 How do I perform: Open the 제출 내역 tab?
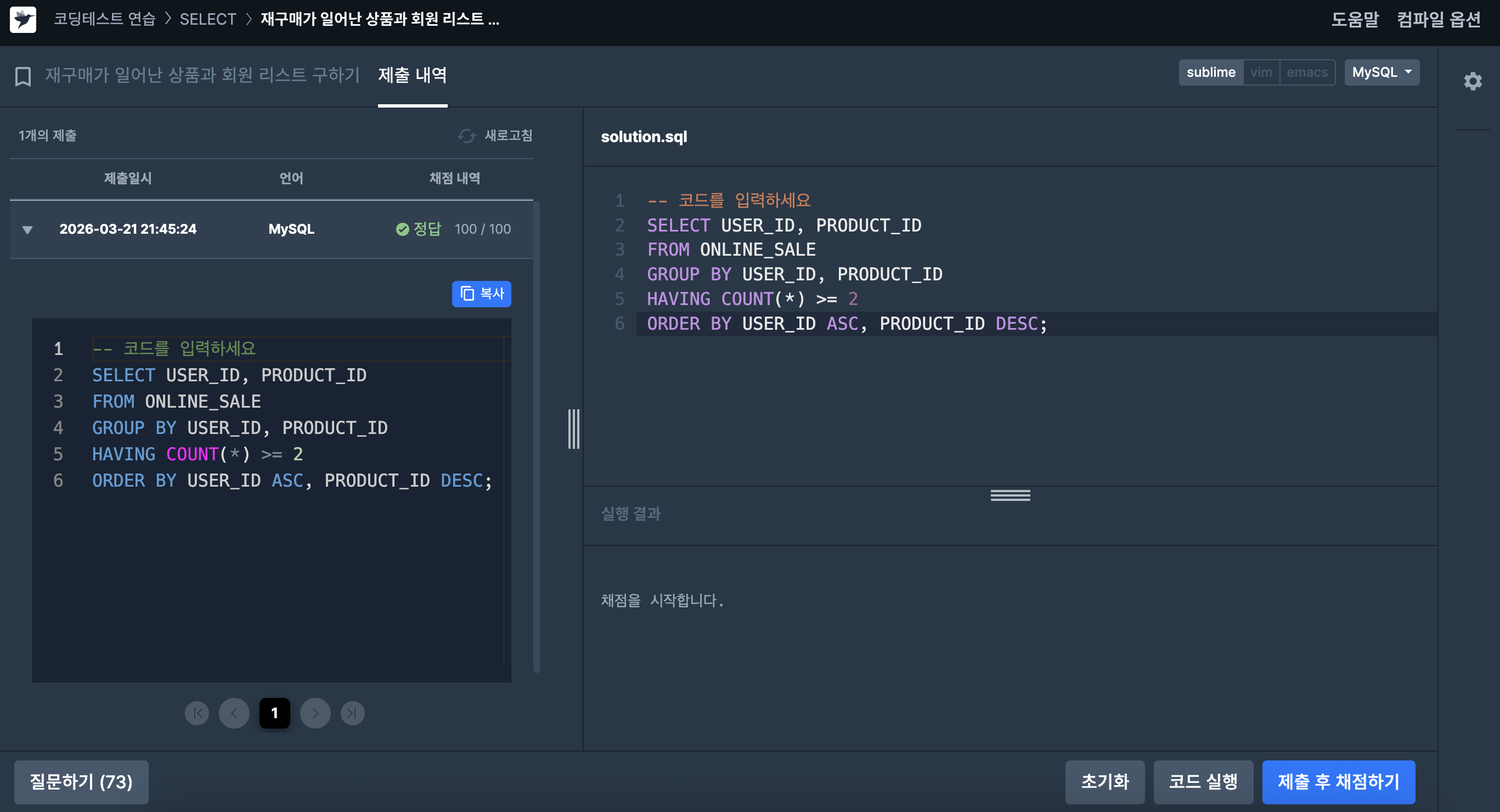coord(412,75)
